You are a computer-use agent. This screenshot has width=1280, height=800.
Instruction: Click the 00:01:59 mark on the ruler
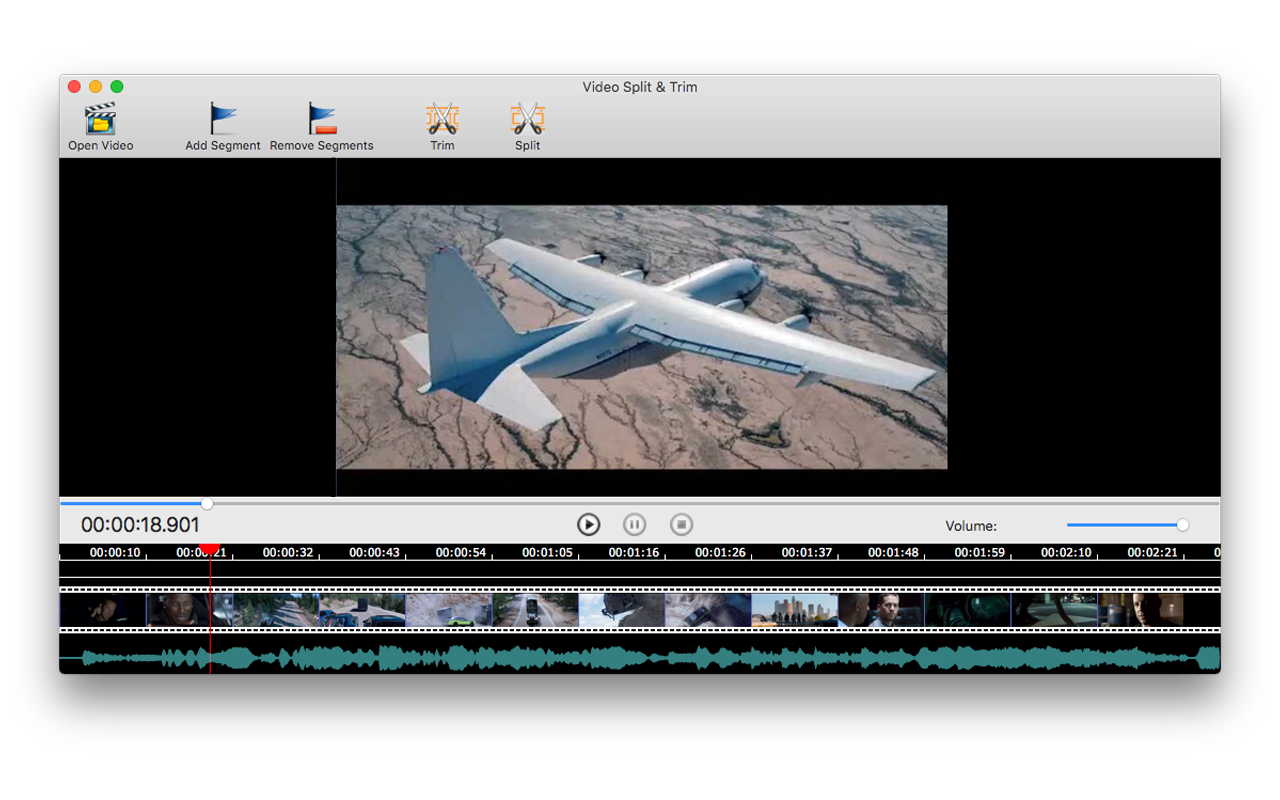coord(980,552)
